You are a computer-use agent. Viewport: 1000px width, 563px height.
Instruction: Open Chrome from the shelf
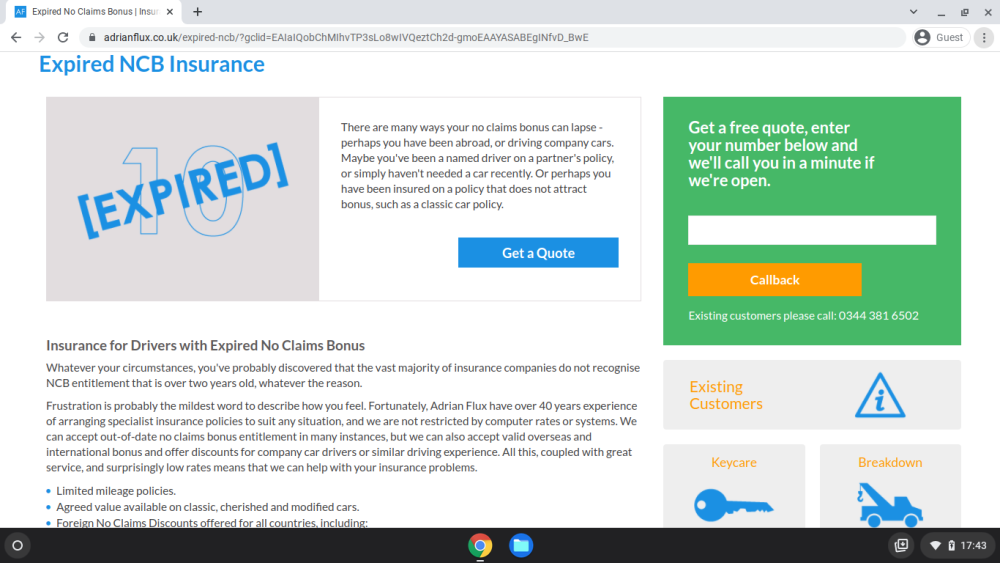click(x=480, y=546)
